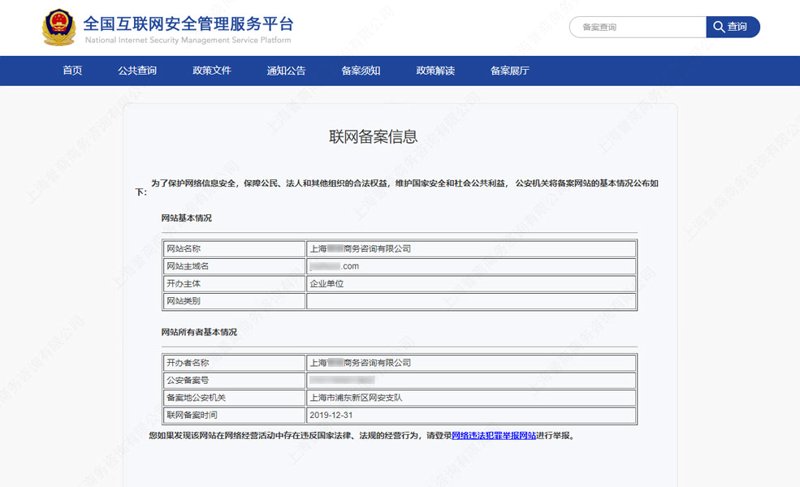Viewport: 800px width, 487px height.
Task: Click the 查询 search button
Action: [x=733, y=27]
